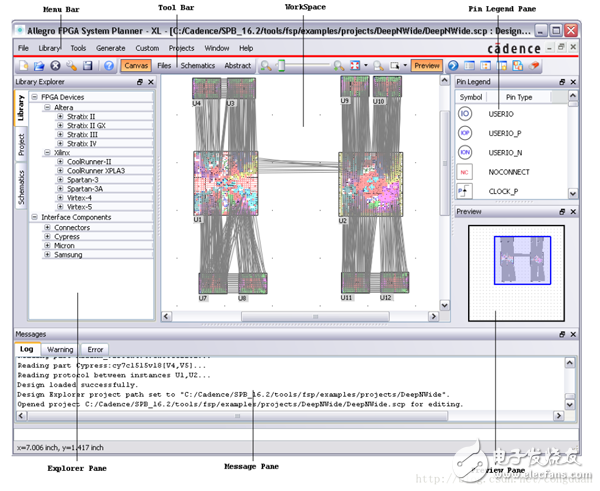Expand the Virtex-5 node
600x491 pixels.
tap(60, 207)
